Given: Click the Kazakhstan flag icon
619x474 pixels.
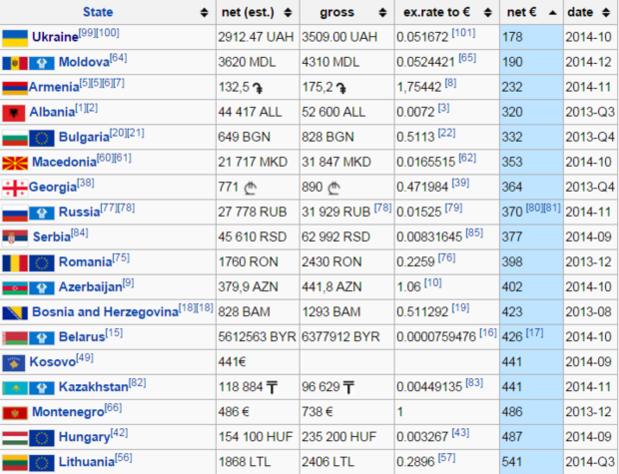Looking at the screenshot, I should coord(15,388).
